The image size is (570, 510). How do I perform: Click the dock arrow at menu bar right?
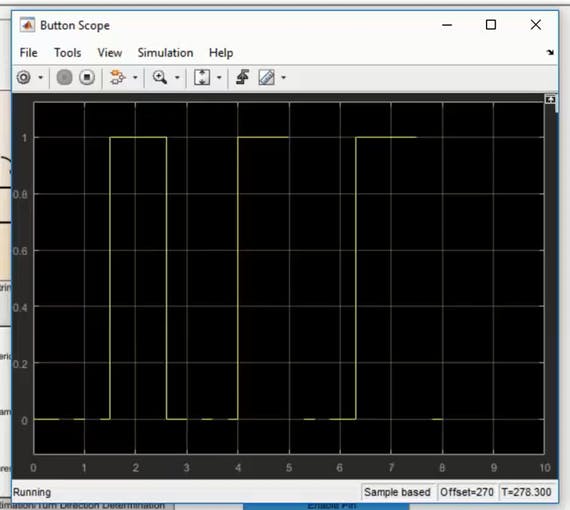pyautogui.click(x=550, y=53)
